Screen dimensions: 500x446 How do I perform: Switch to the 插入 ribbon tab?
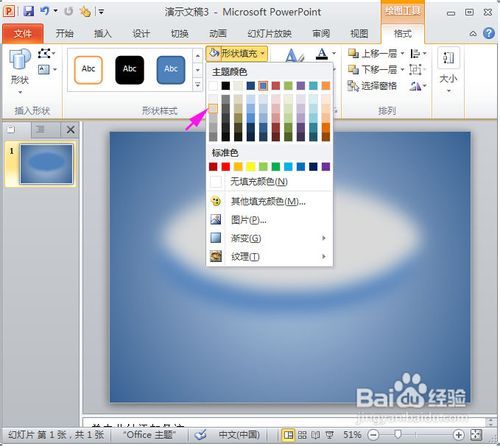point(102,33)
